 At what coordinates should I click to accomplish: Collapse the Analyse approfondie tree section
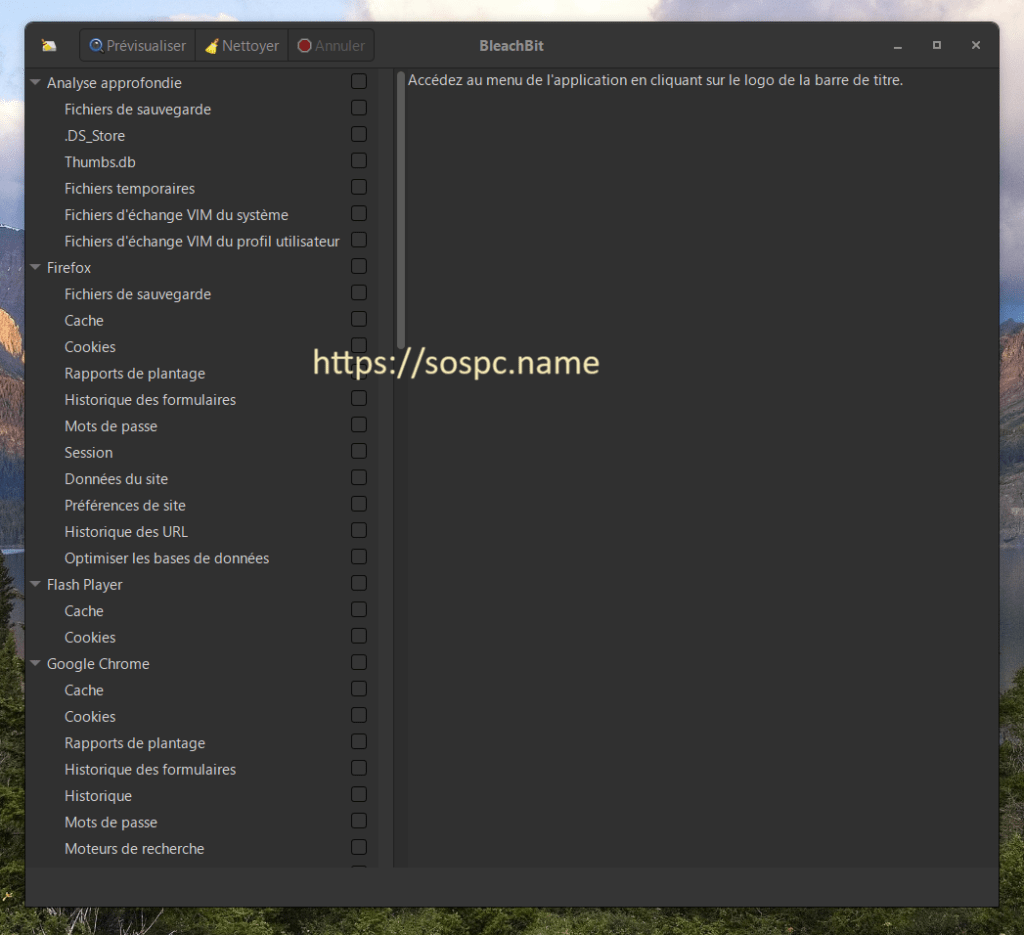tap(36, 83)
